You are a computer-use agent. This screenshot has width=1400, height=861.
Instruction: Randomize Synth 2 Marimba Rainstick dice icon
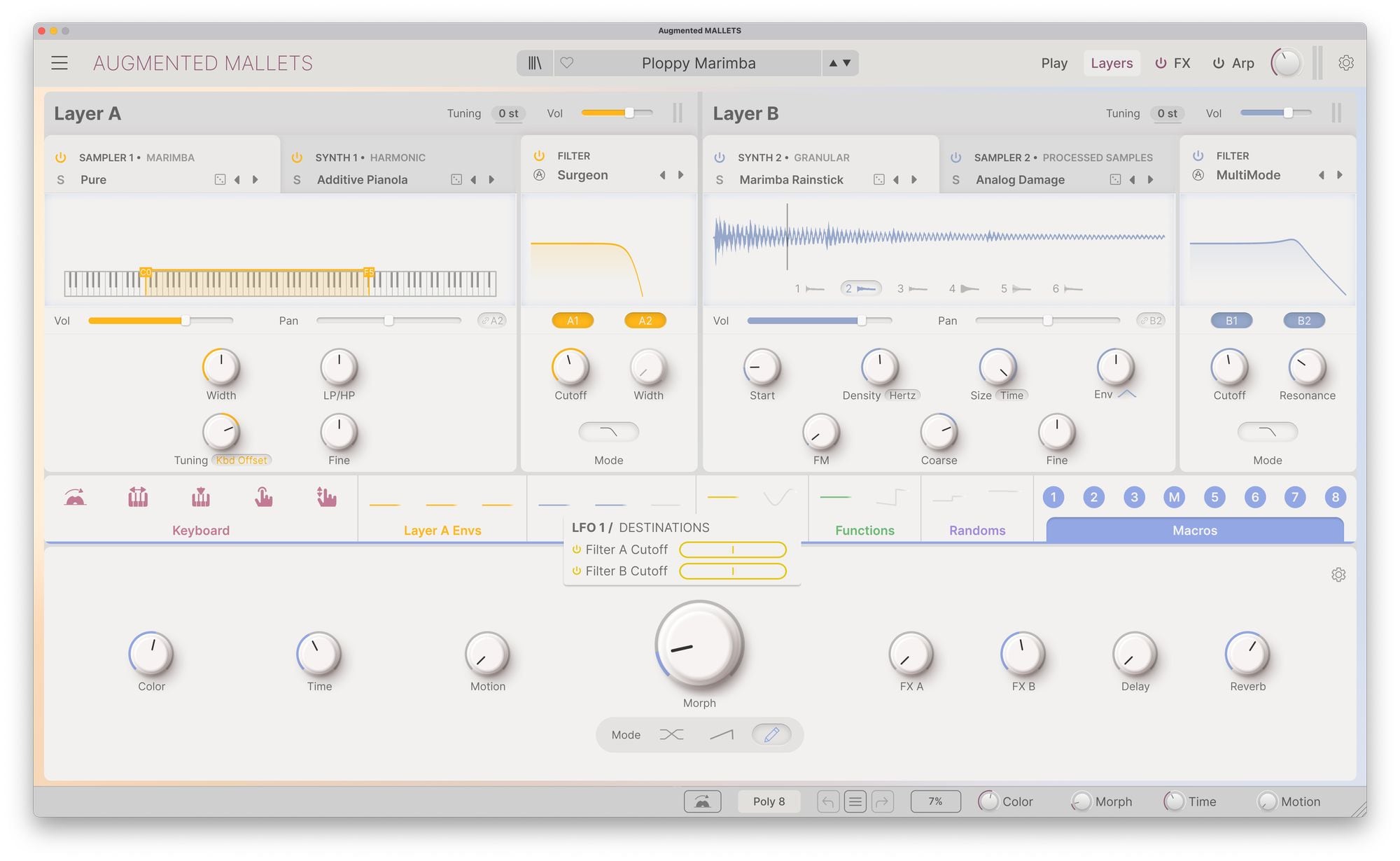coord(879,180)
